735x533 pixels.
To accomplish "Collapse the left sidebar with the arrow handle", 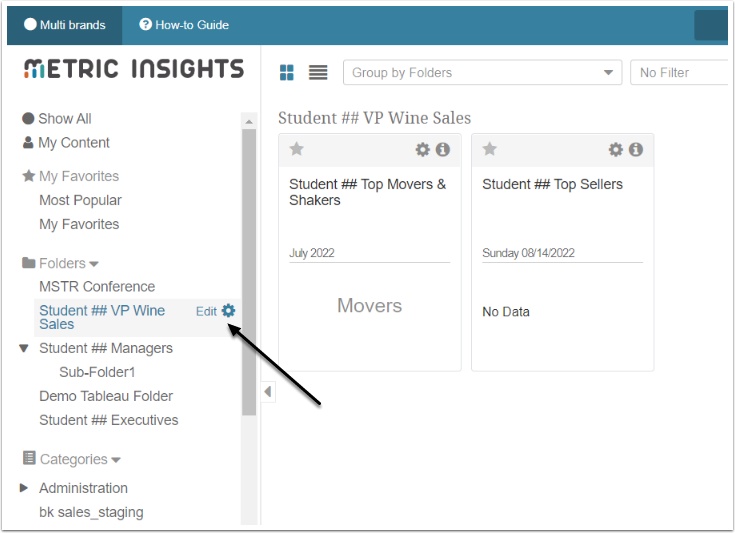I will point(267,391).
